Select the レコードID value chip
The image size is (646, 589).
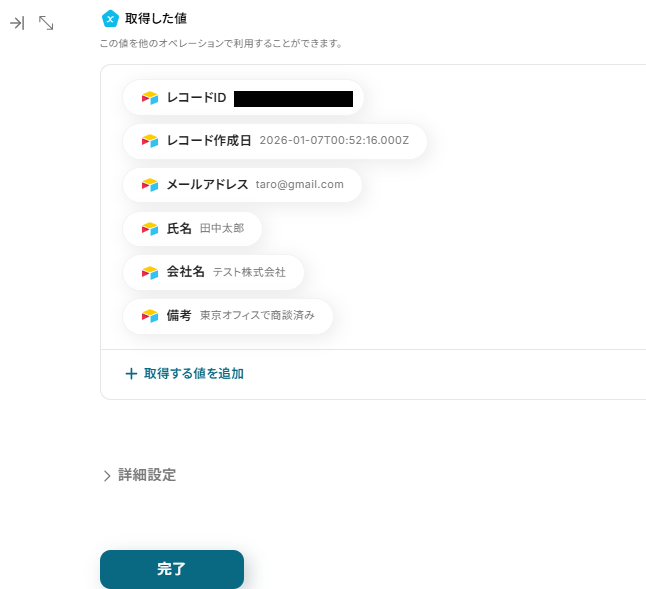243,98
